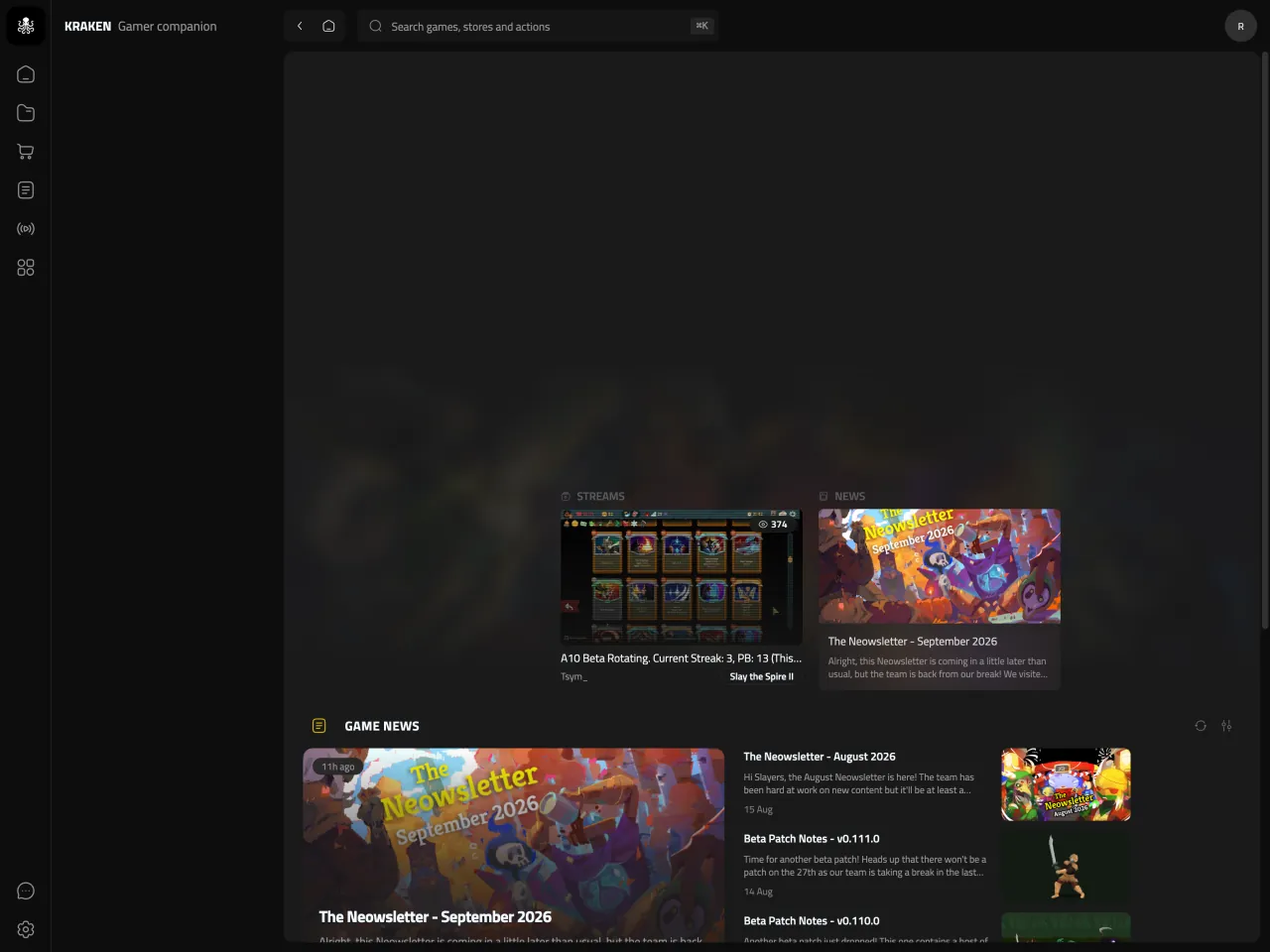Click the GAME NEWS section heading

[382, 726]
